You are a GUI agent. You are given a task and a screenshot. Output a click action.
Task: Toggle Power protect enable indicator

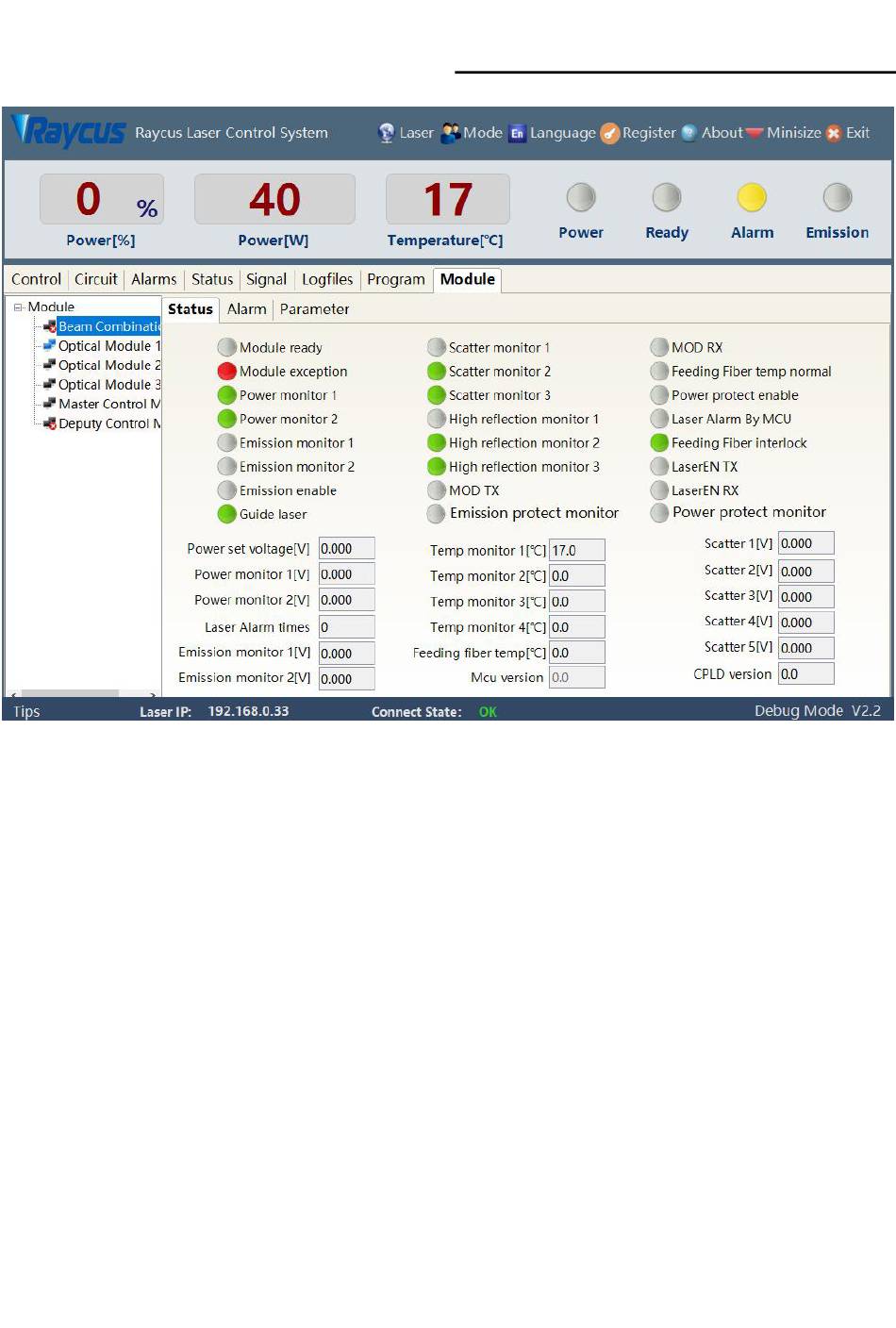click(x=659, y=395)
